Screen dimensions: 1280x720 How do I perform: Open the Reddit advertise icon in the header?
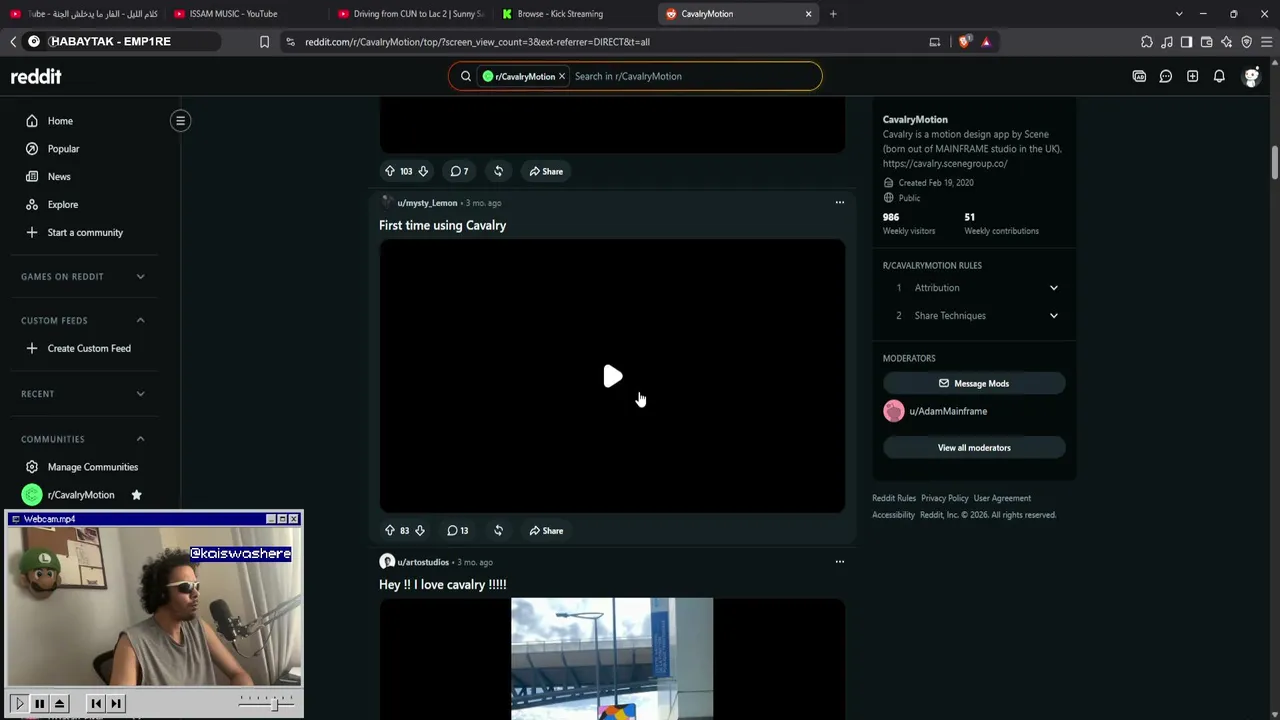1139,76
